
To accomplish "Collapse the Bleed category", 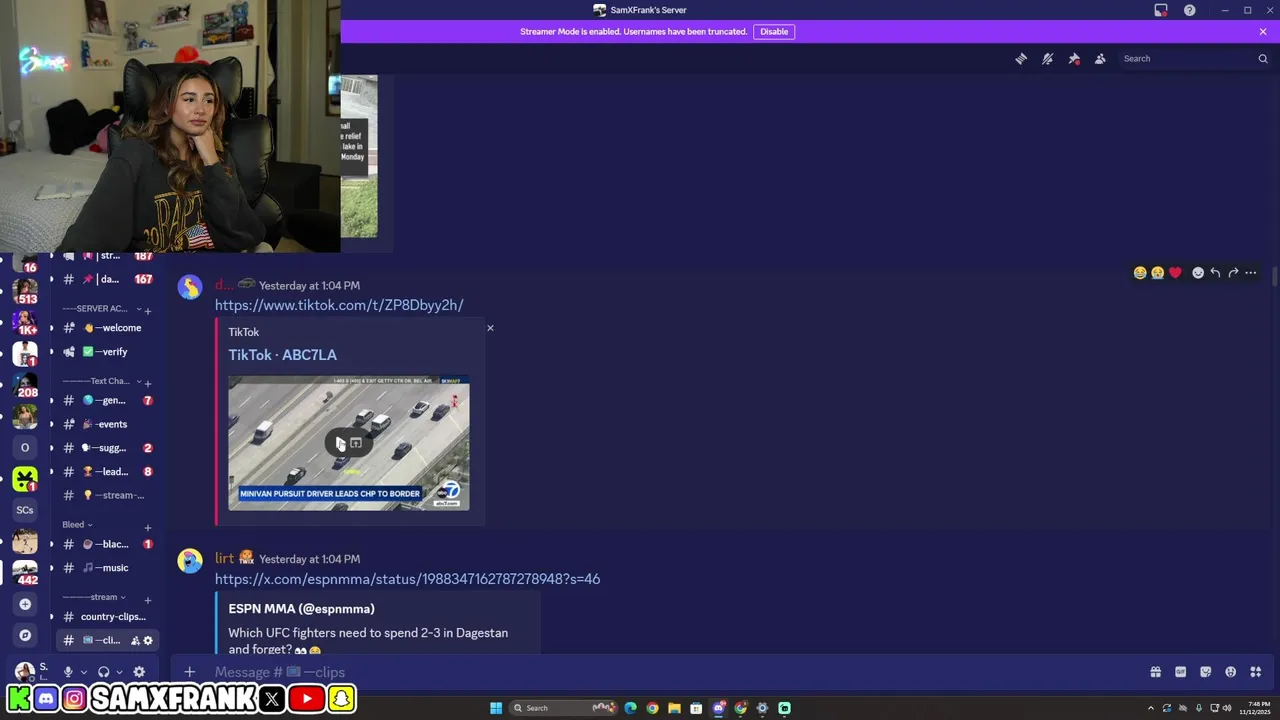I will click(77, 525).
